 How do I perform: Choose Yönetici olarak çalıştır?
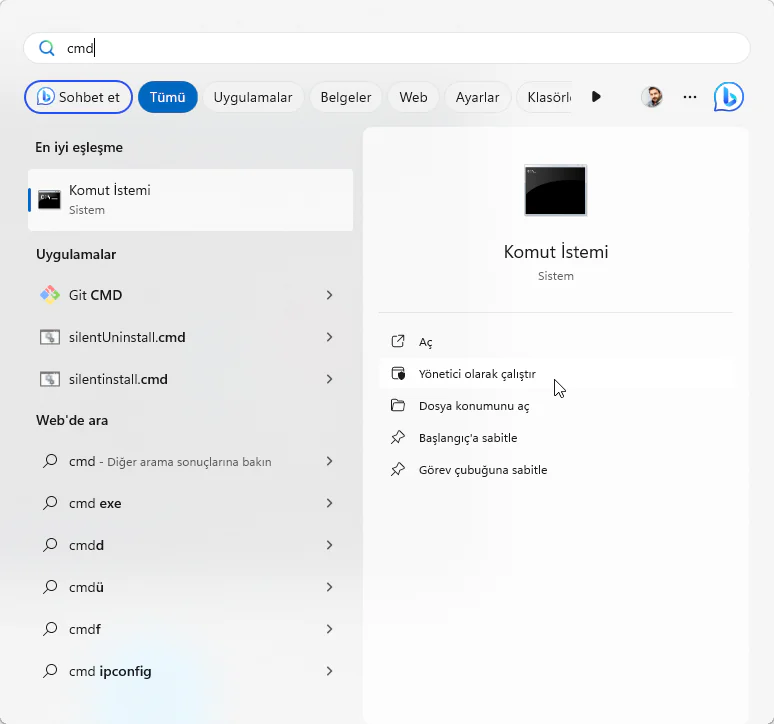click(556, 374)
